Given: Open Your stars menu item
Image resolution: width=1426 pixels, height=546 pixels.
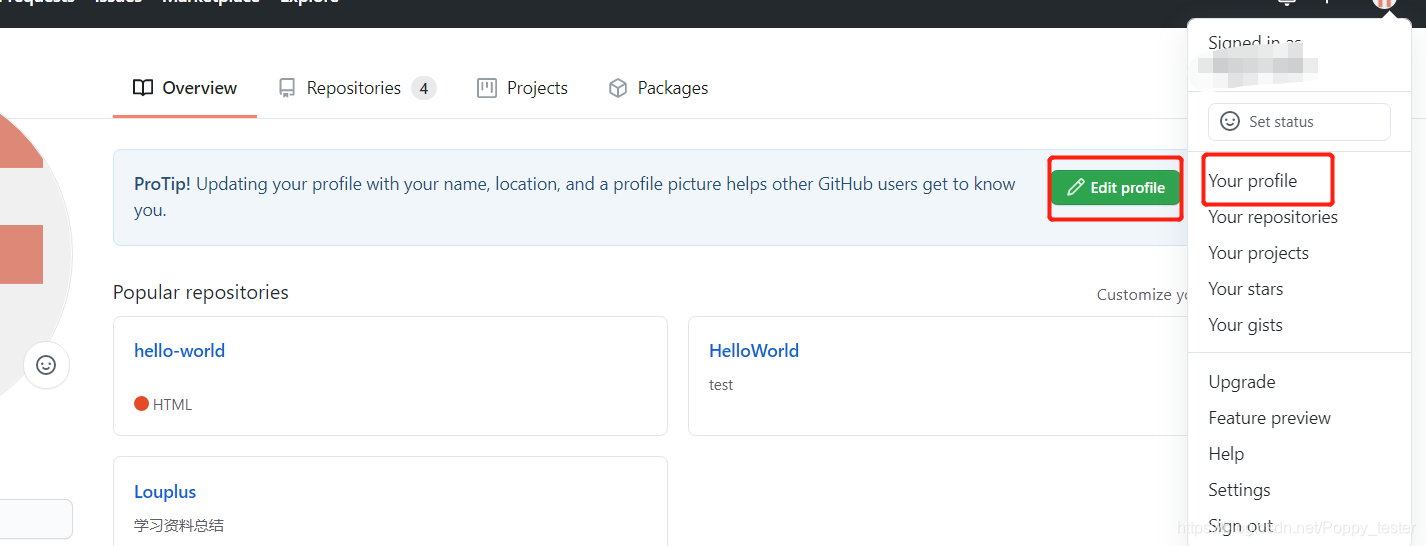Looking at the screenshot, I should pos(1245,289).
